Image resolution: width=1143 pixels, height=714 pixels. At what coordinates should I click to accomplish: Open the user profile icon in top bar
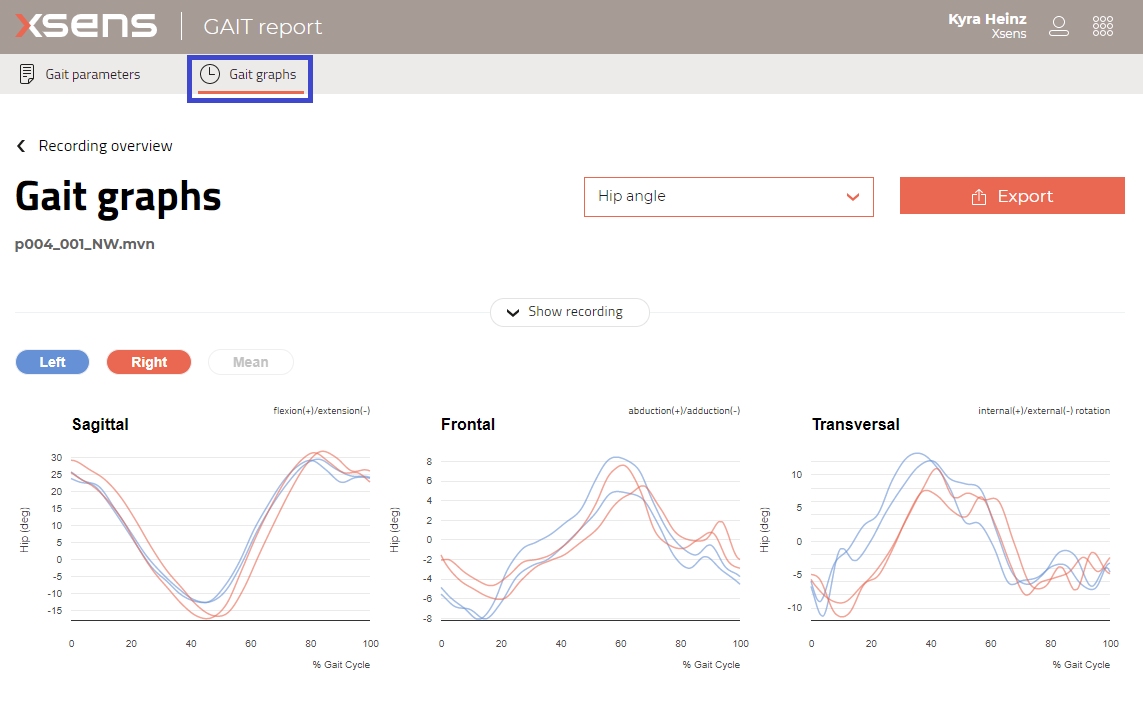point(1059,26)
